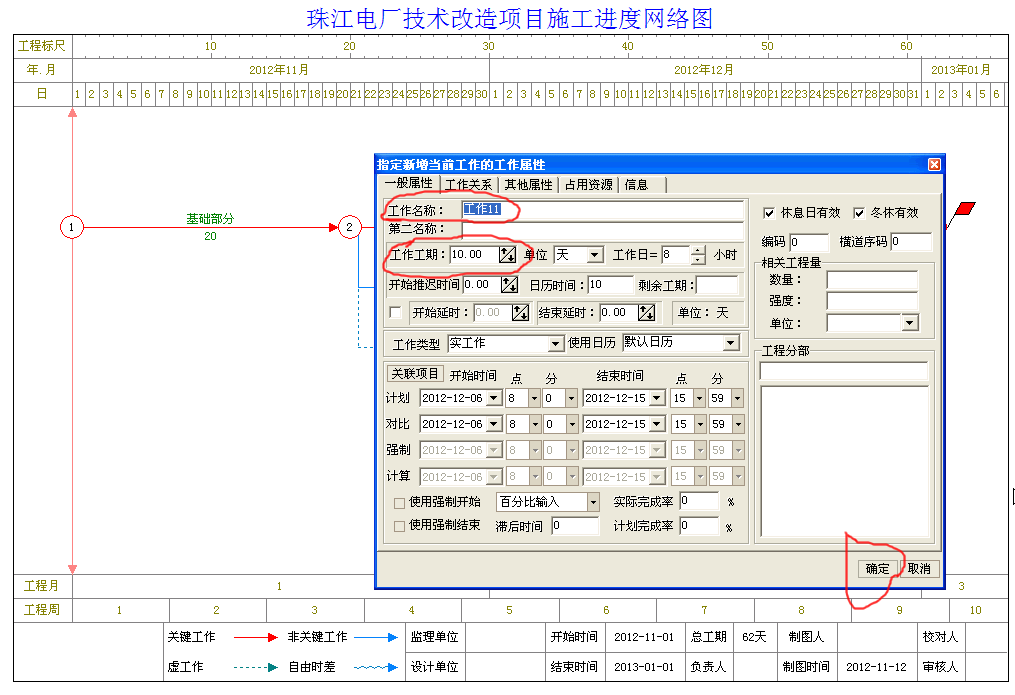Open the 工作类型 dropdown
Screen dimensions: 1015x695
coord(555,344)
